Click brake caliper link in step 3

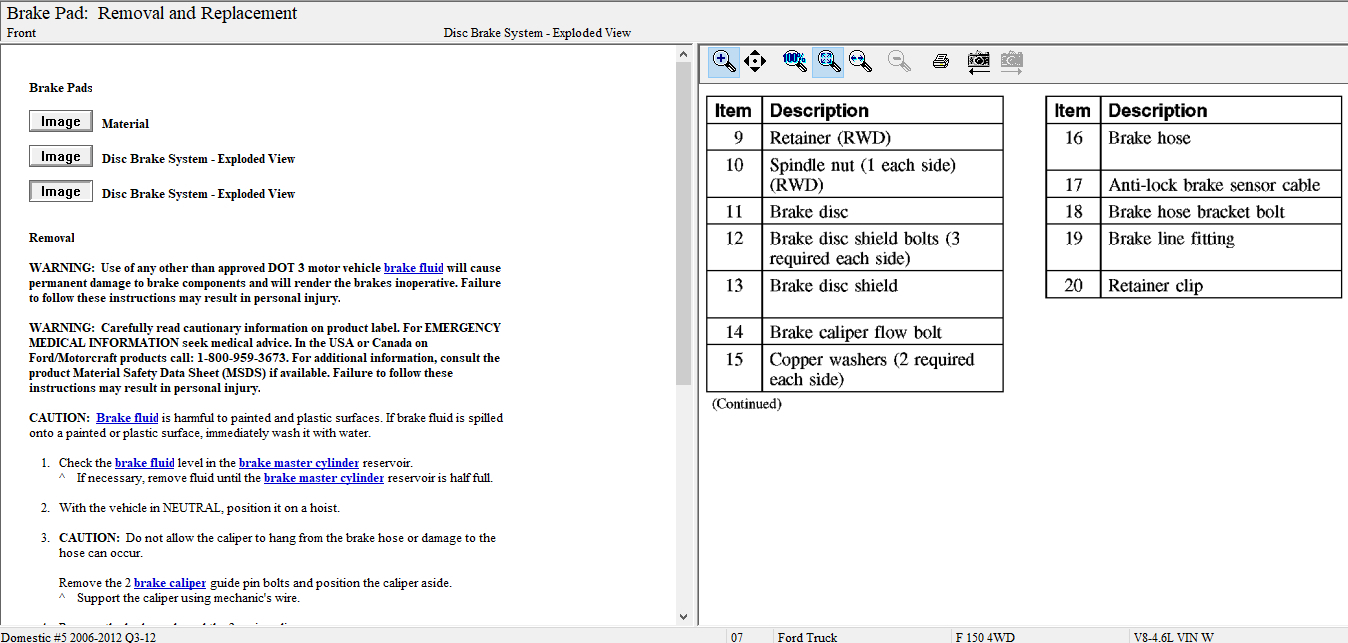[169, 583]
